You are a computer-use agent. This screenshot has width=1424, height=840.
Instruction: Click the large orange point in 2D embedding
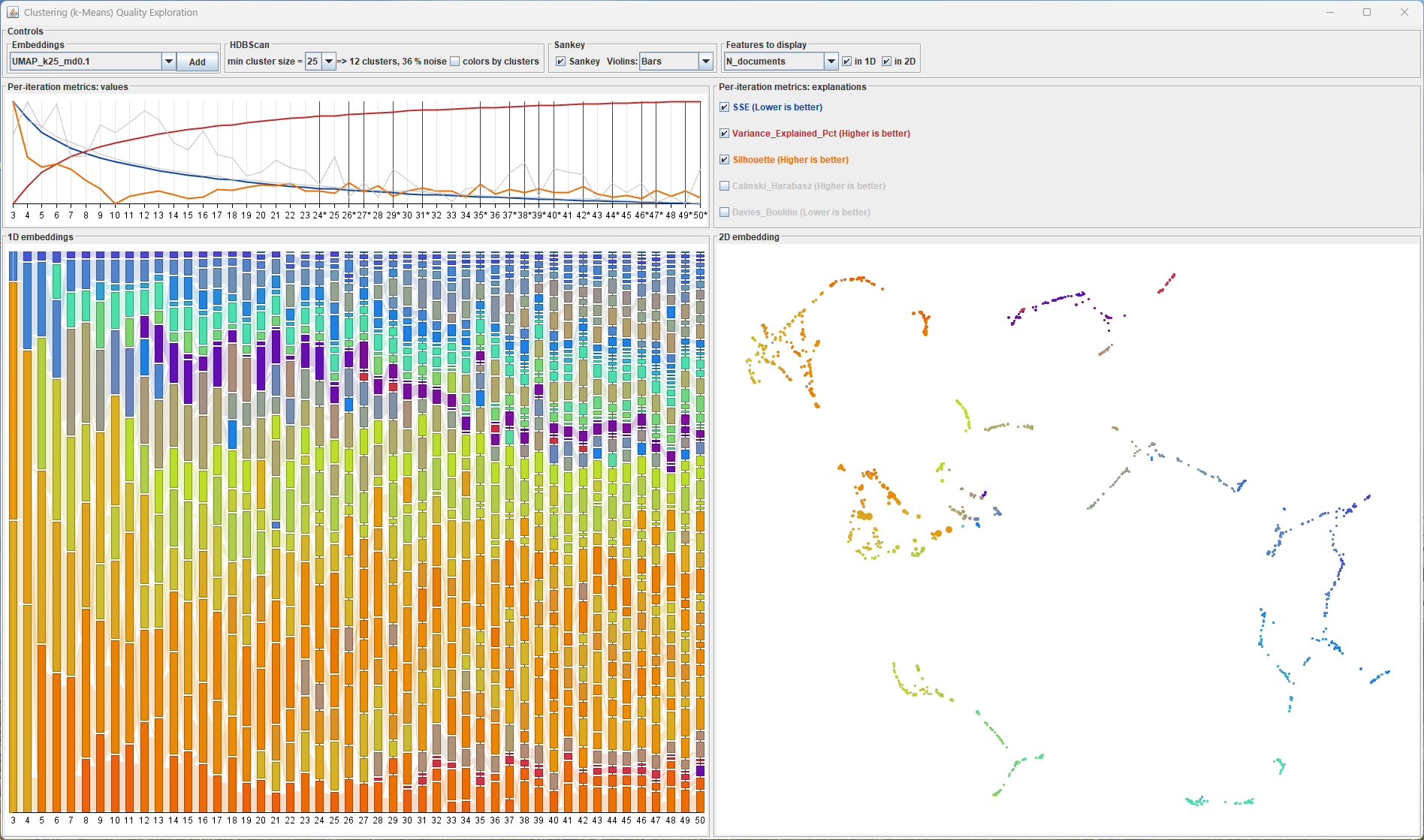pyautogui.click(x=949, y=529)
